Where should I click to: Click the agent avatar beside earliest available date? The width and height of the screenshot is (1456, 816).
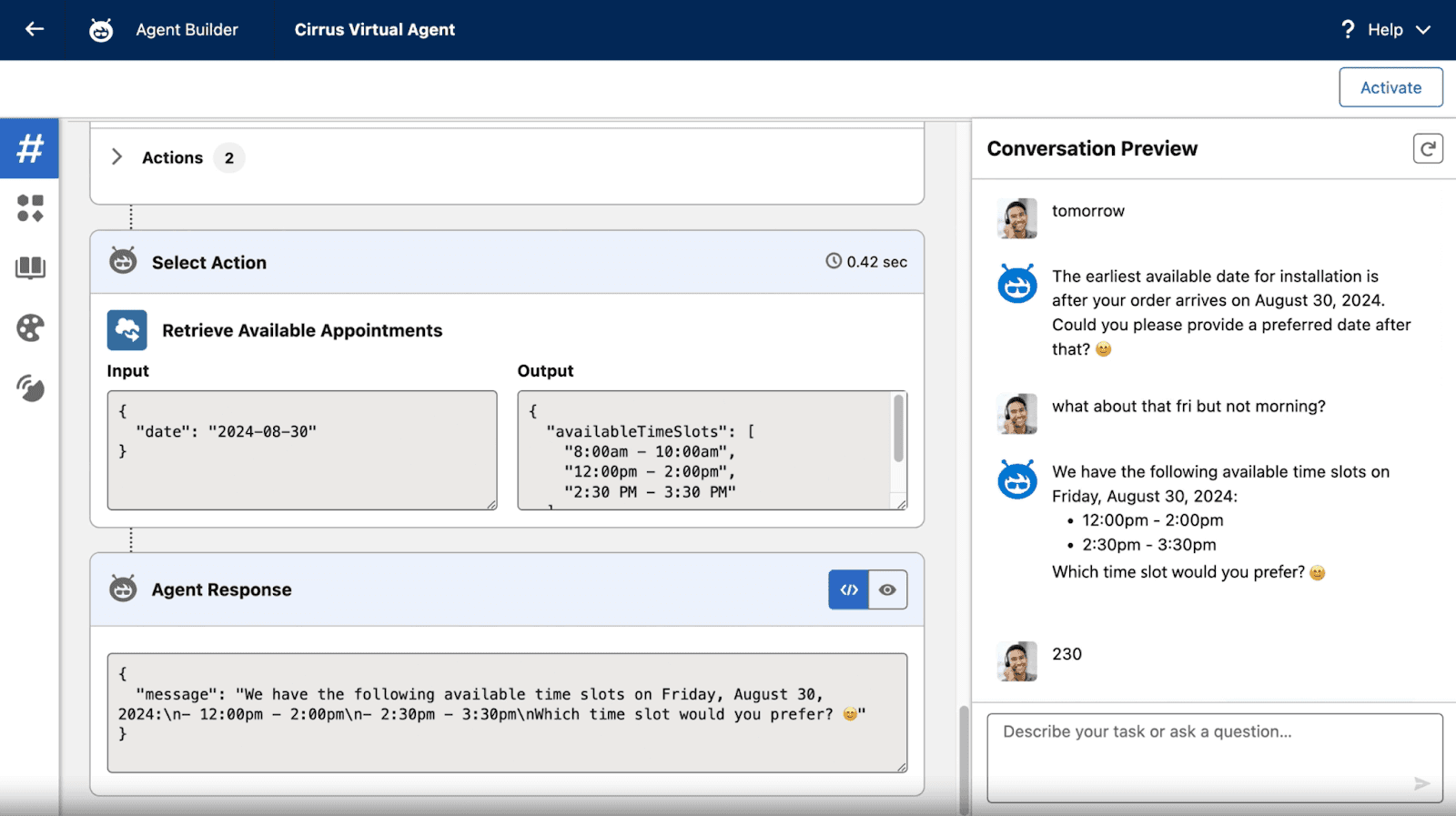click(x=1017, y=284)
